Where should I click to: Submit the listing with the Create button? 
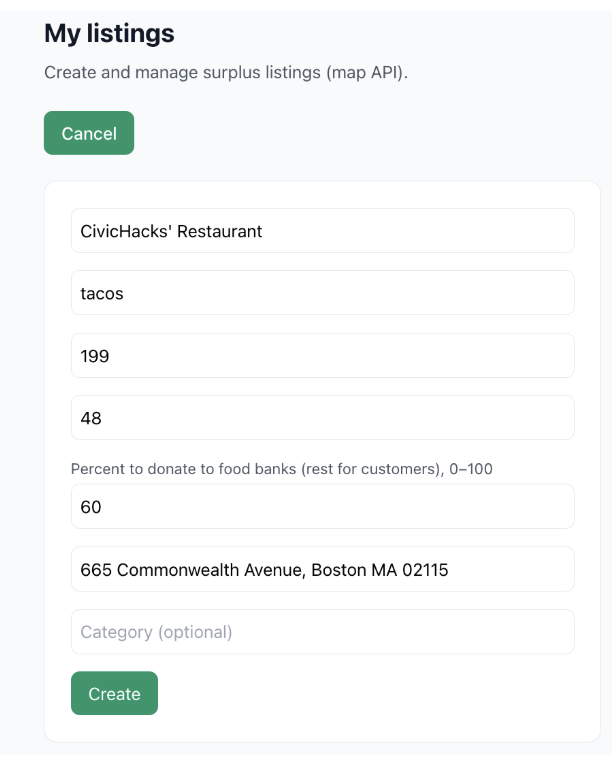pos(114,693)
